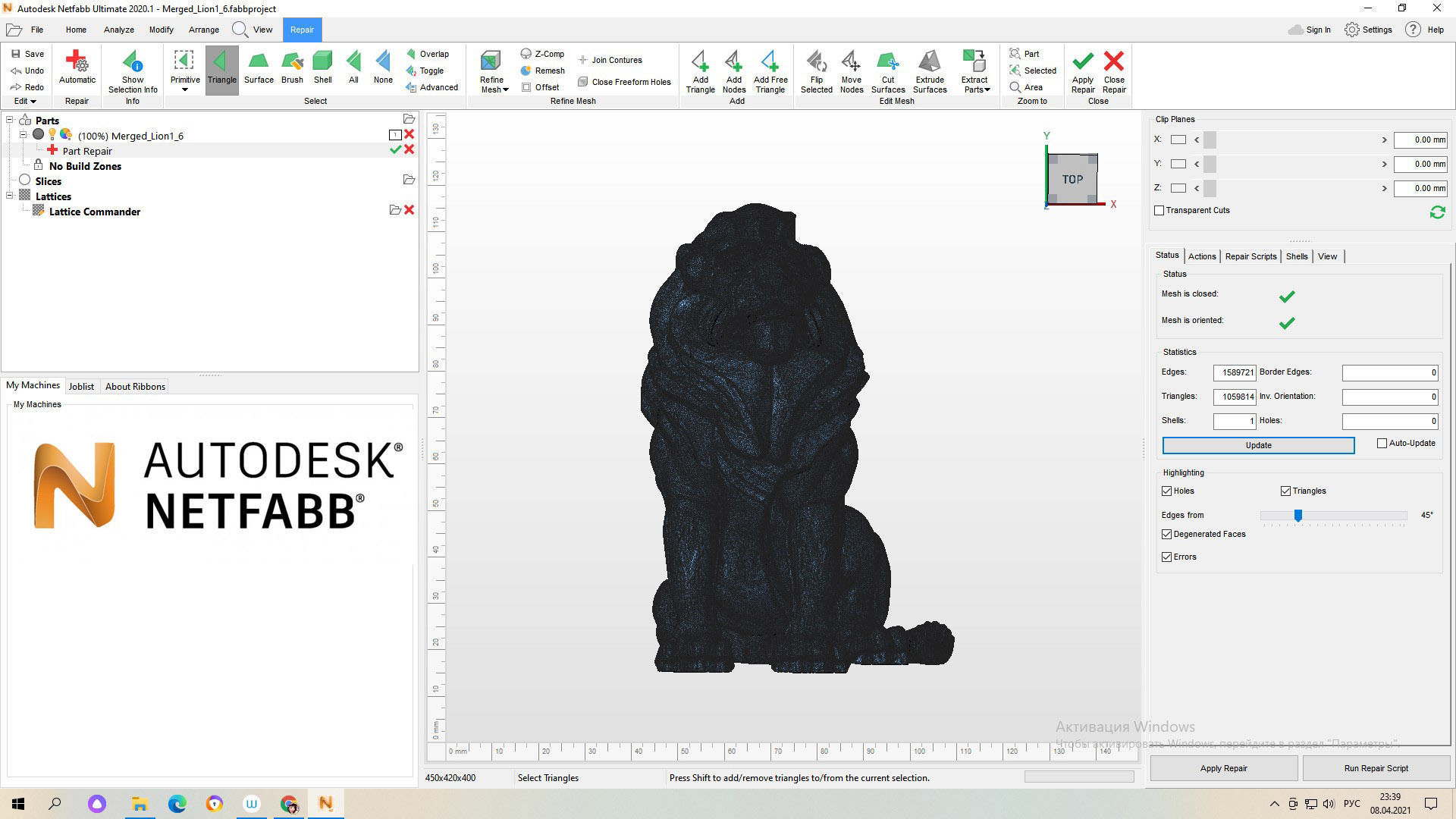Image resolution: width=1456 pixels, height=819 pixels.
Task: Remove Merged_Lion1_6 part with red X
Action: tap(409, 134)
